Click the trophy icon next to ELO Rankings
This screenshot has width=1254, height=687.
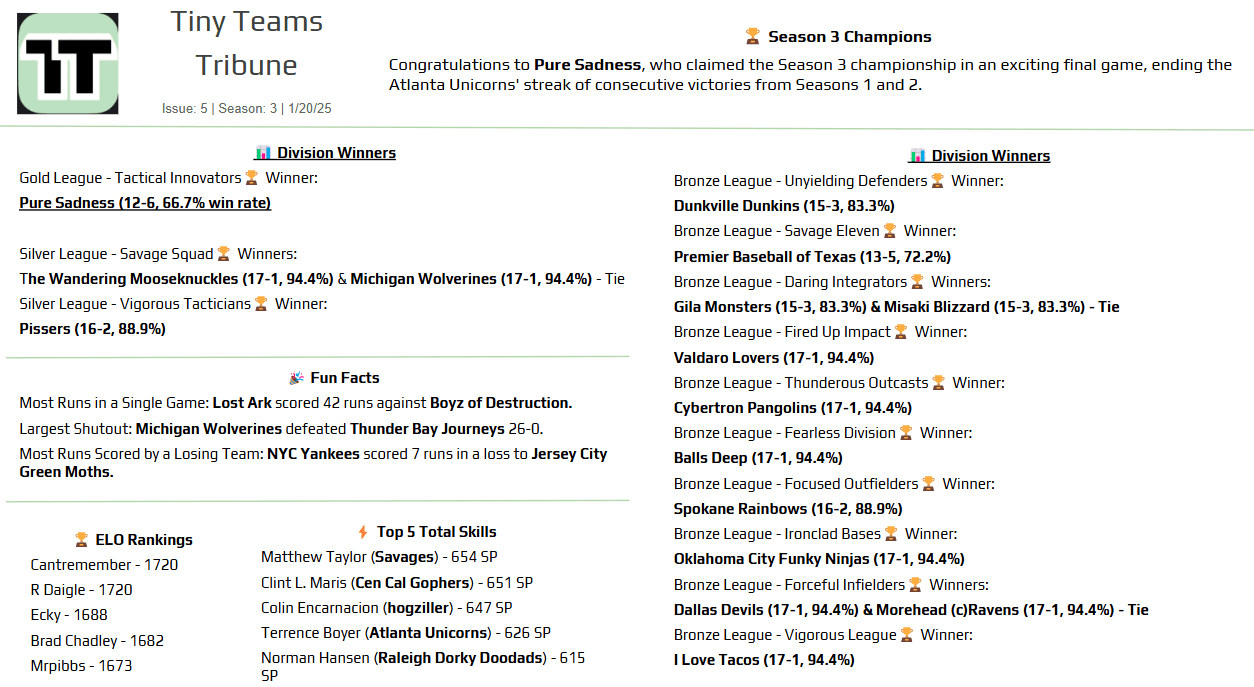81,540
